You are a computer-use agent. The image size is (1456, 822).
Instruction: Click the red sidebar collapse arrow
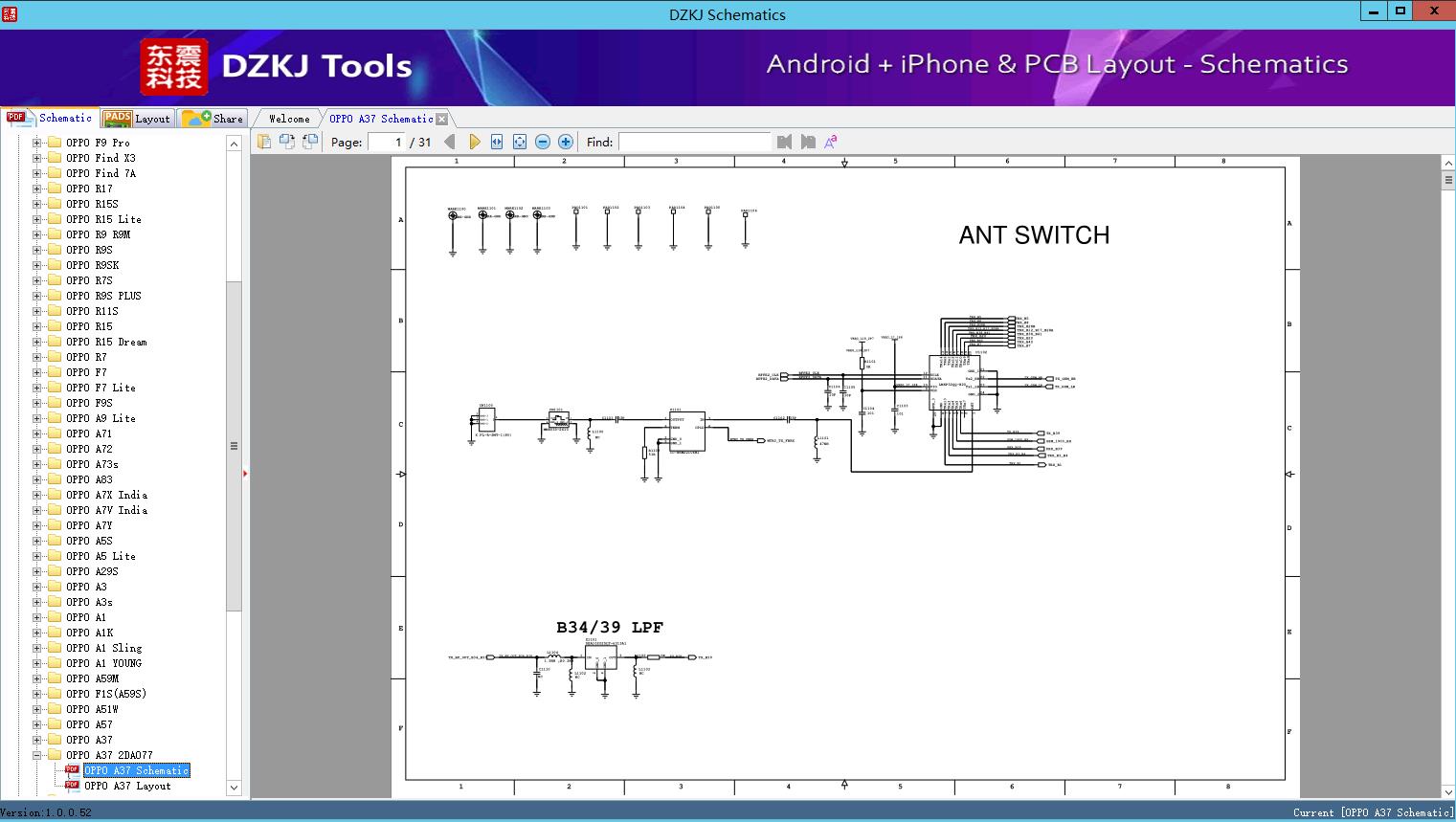(245, 474)
